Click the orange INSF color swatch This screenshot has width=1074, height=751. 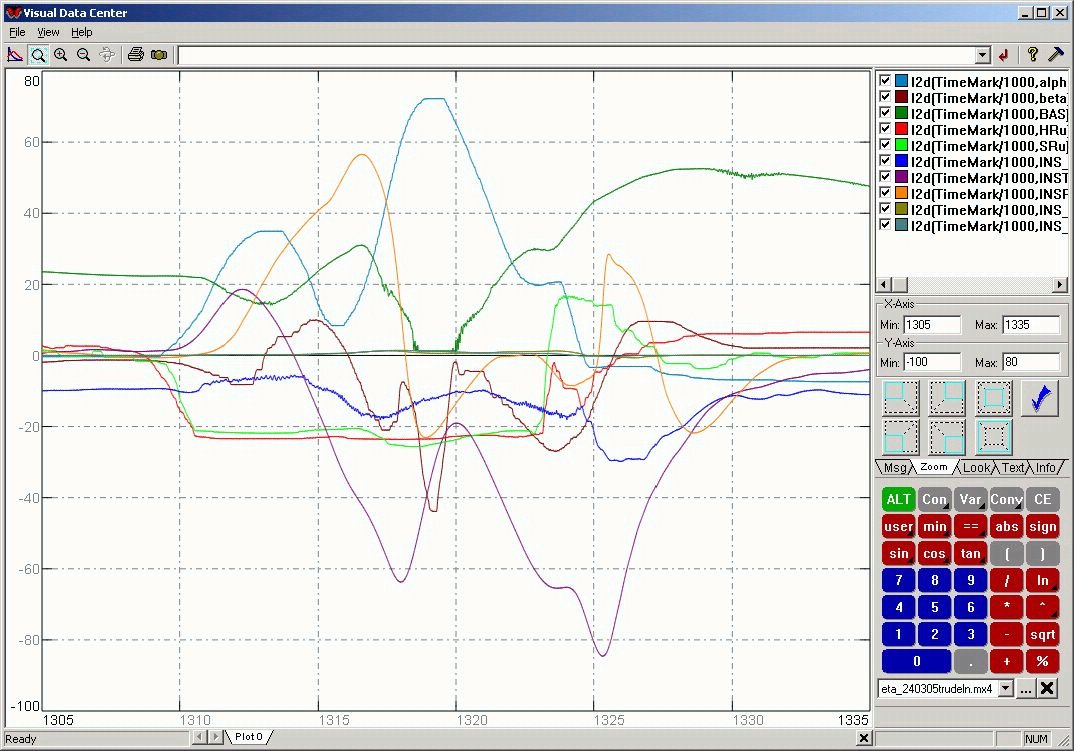[x=902, y=193]
